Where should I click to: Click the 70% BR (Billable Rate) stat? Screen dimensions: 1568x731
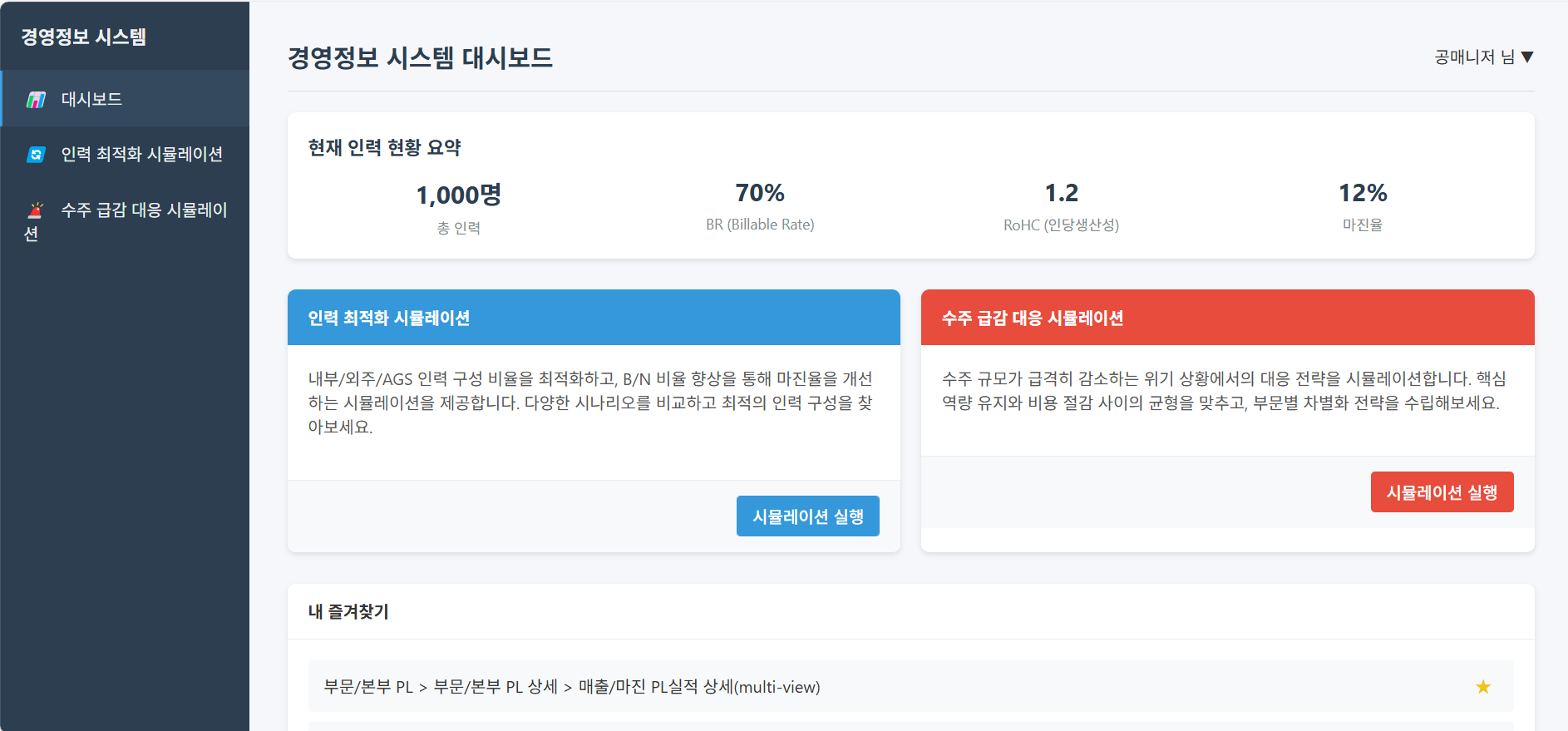tap(760, 207)
